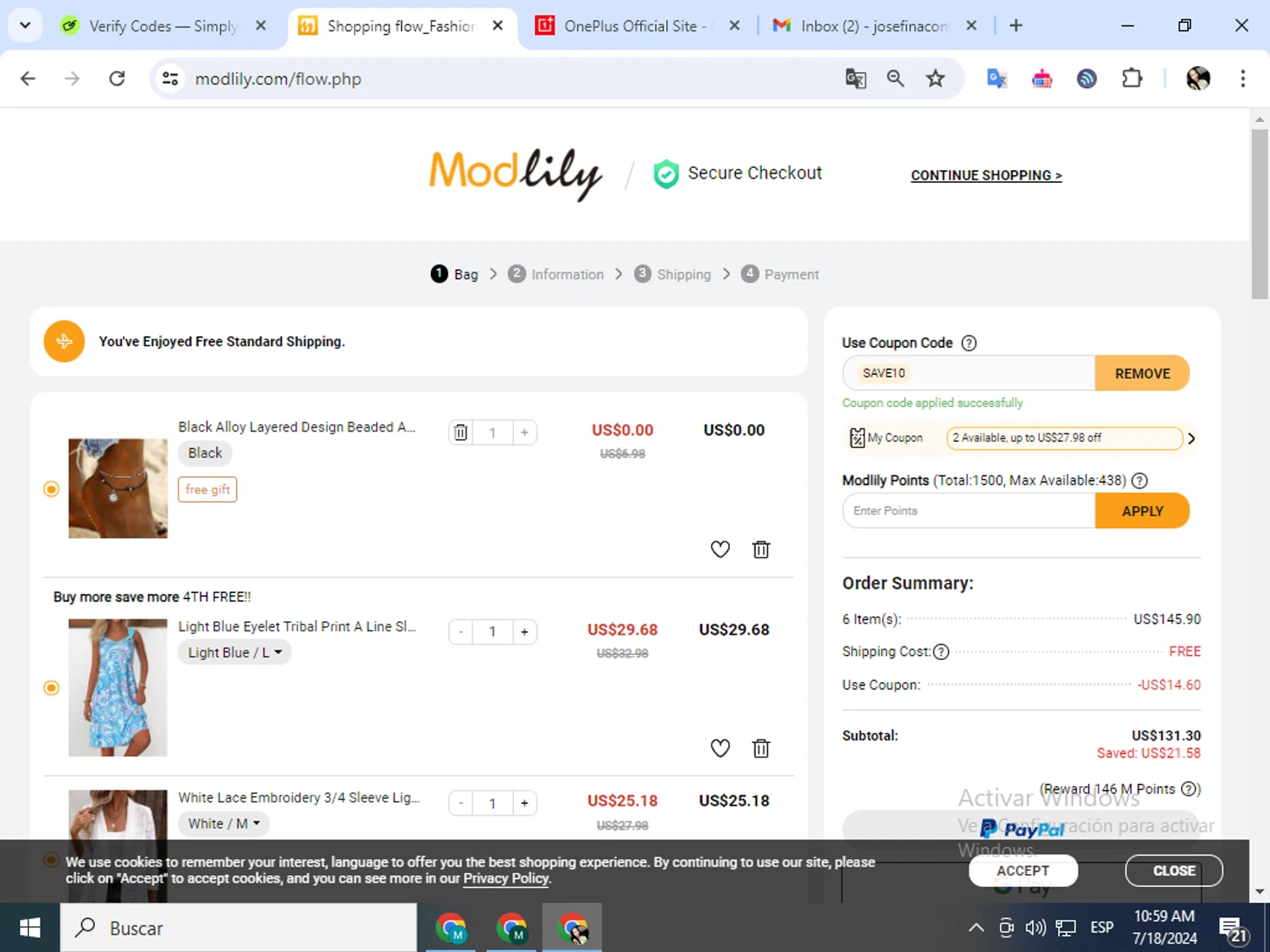Click the Black Alloy anklet thumbnail
The image size is (1270, 952).
coord(118,488)
